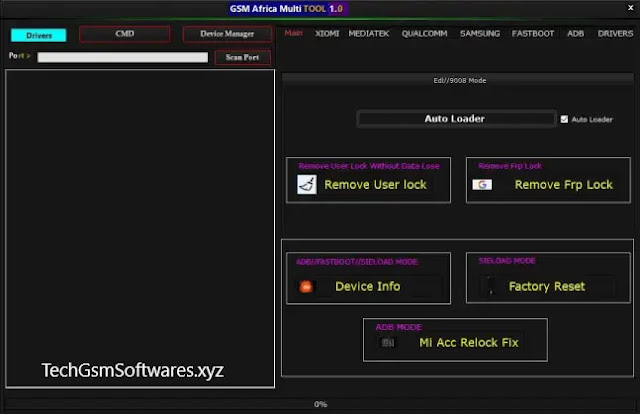This screenshot has height=414, width=640.
Task: Click the Mi icon beside Mi Acc Relock Fix
Action: pos(388,343)
